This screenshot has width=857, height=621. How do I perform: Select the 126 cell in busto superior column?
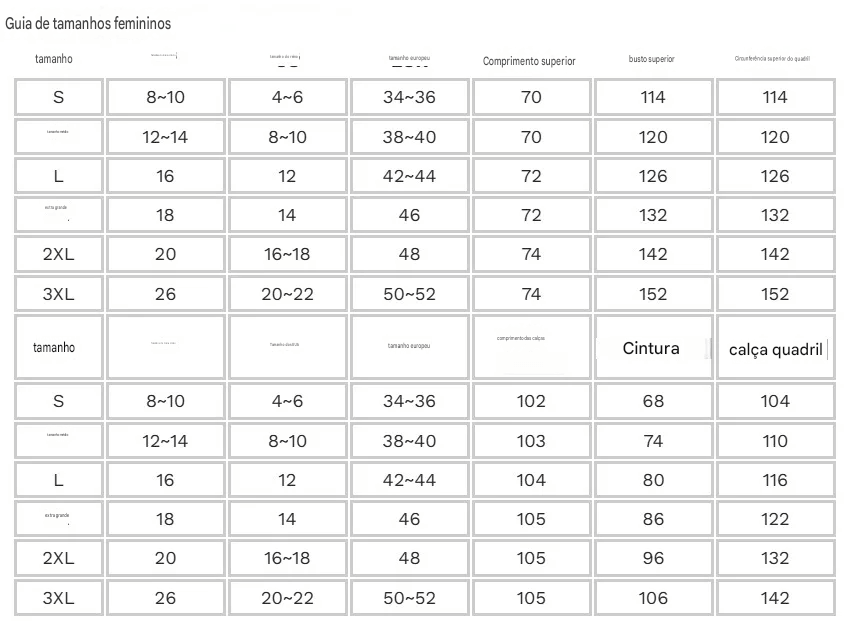pyautogui.click(x=654, y=176)
